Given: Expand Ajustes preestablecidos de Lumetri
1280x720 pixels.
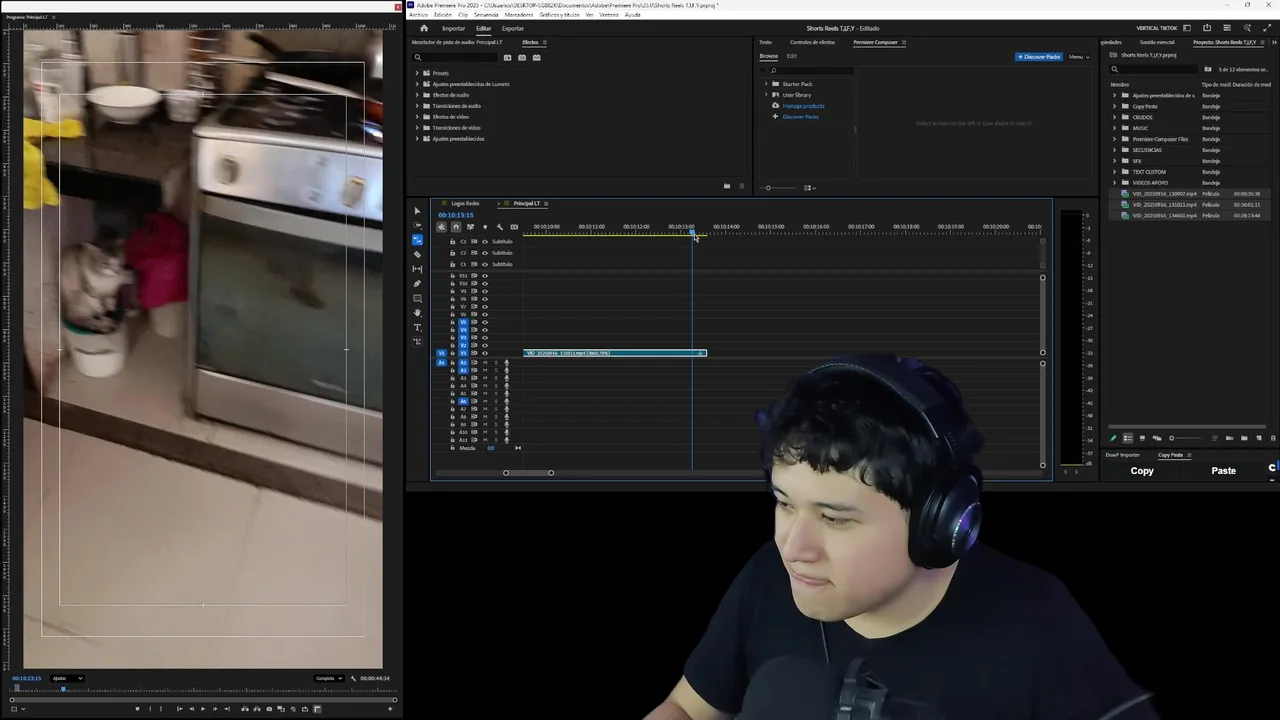Looking at the screenshot, I should point(417,84).
